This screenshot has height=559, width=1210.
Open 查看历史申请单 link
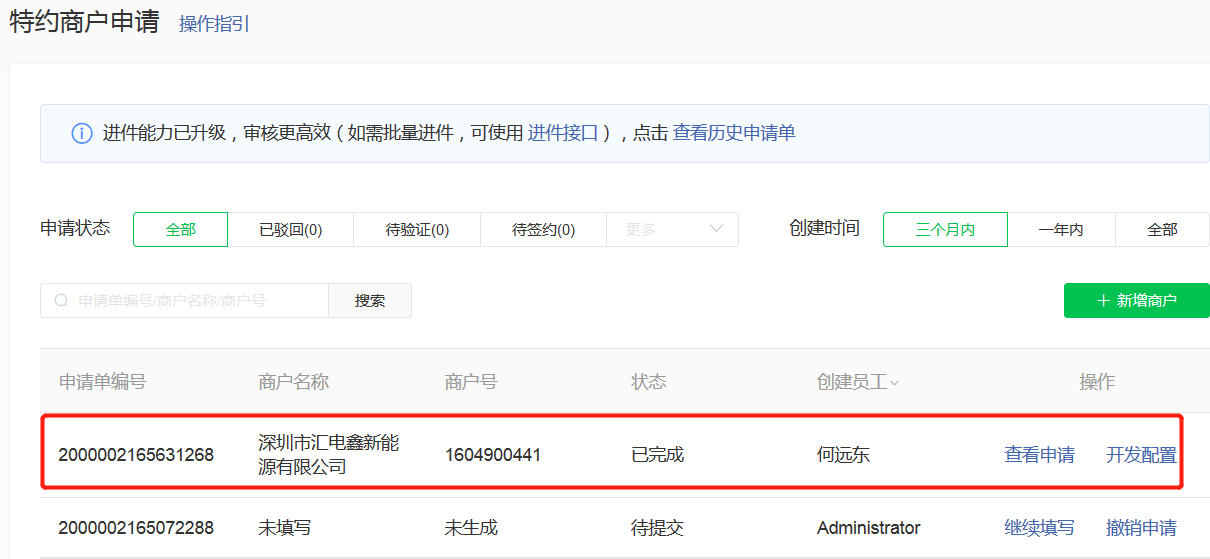(733, 133)
